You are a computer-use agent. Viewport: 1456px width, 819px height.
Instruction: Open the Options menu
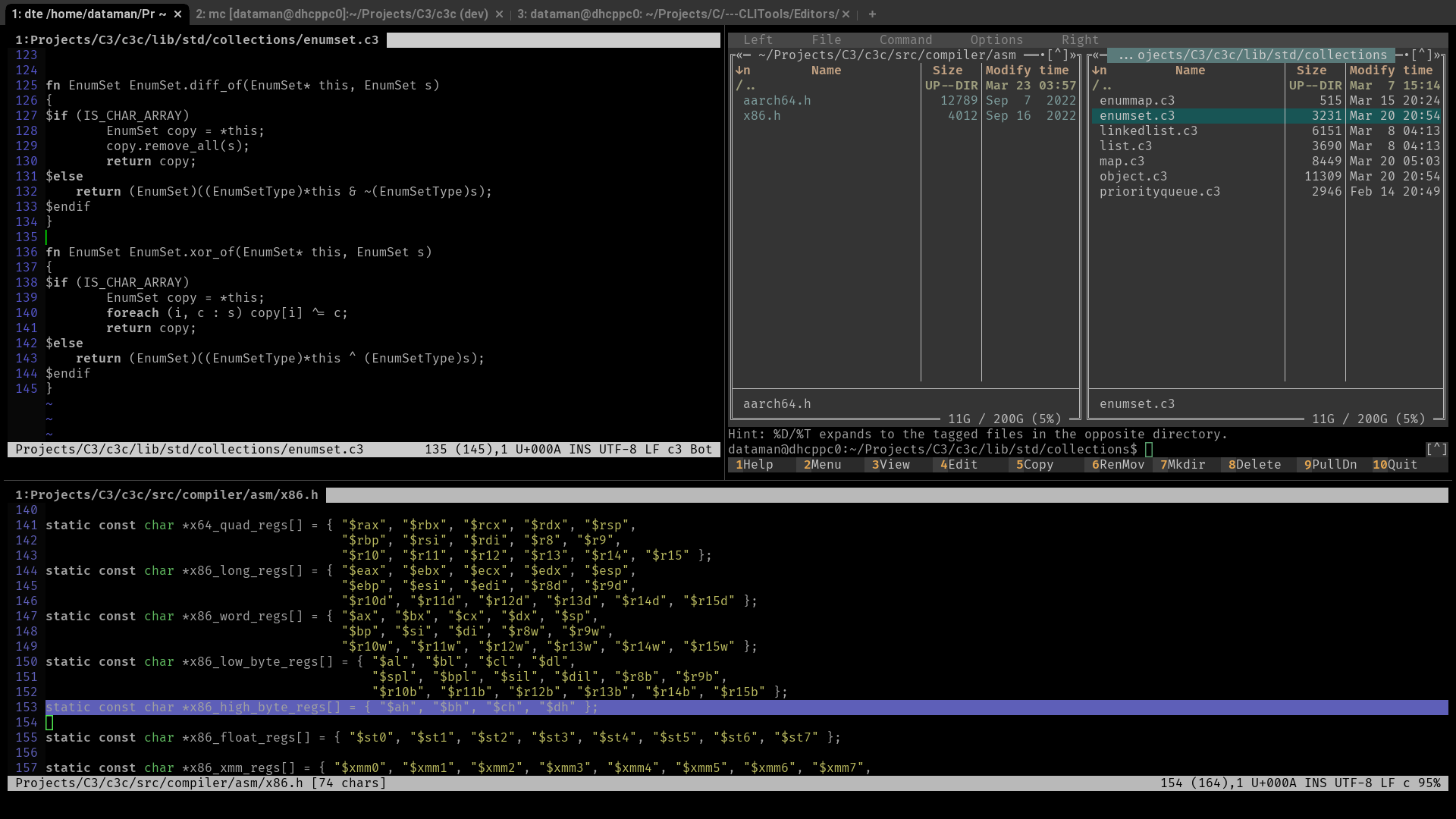coord(996,39)
